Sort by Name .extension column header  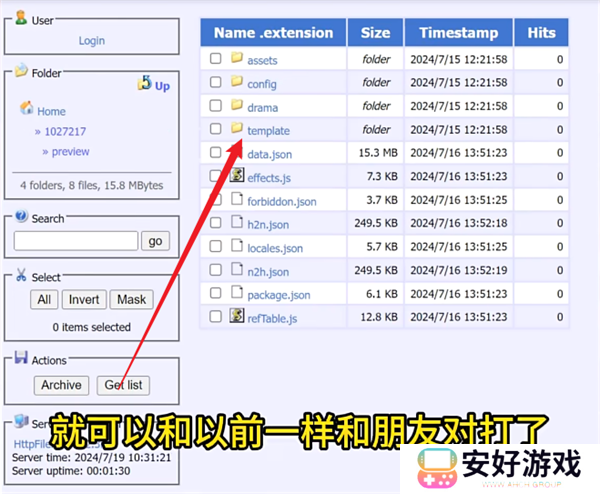pos(273,32)
